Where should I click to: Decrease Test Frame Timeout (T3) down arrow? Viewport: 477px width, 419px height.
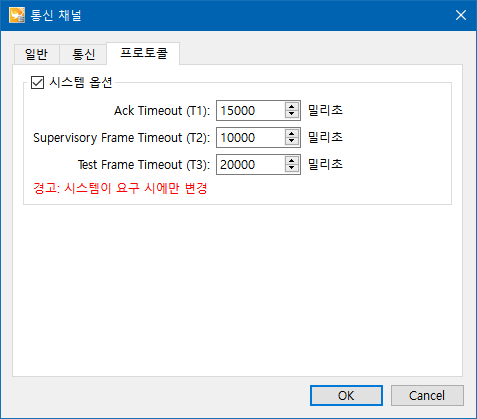click(292, 168)
